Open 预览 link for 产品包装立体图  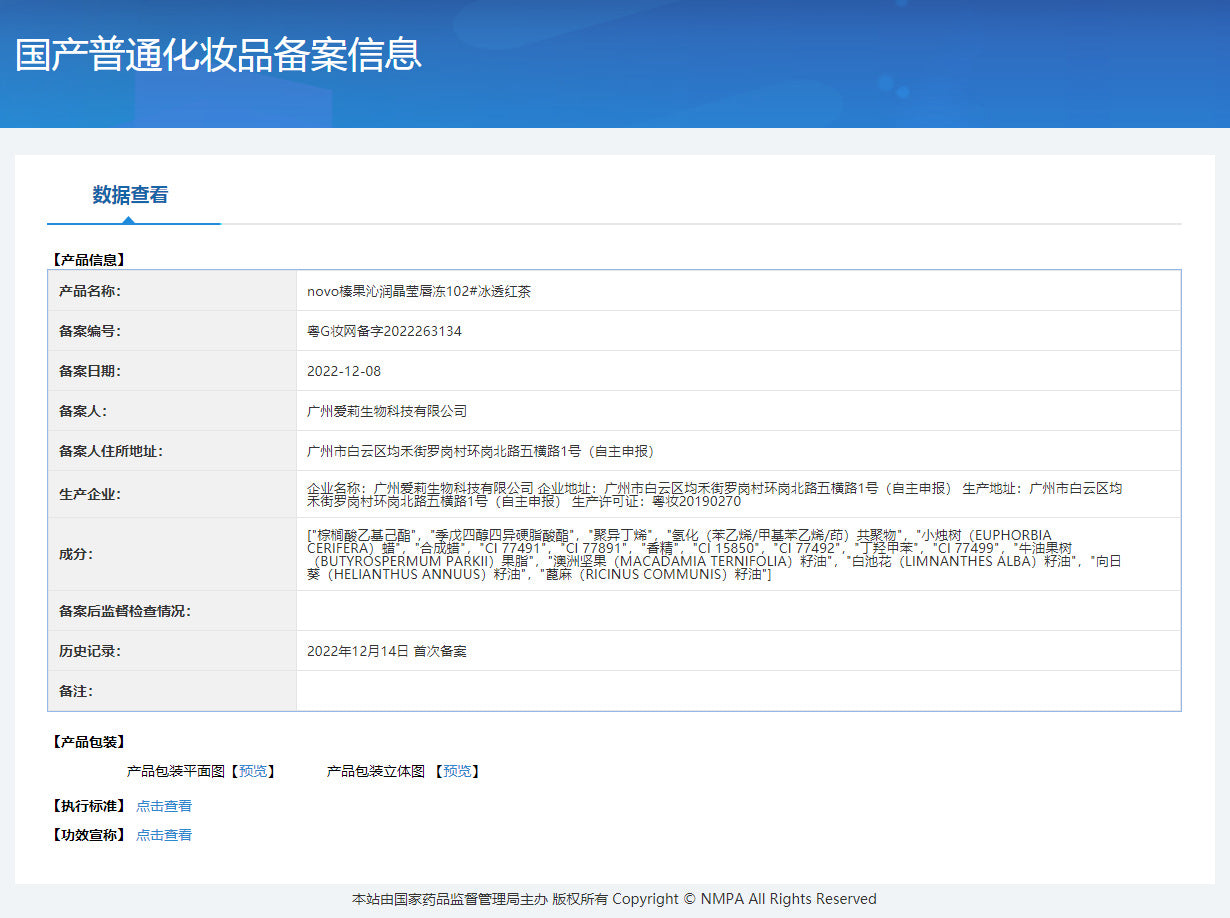[x=457, y=771]
